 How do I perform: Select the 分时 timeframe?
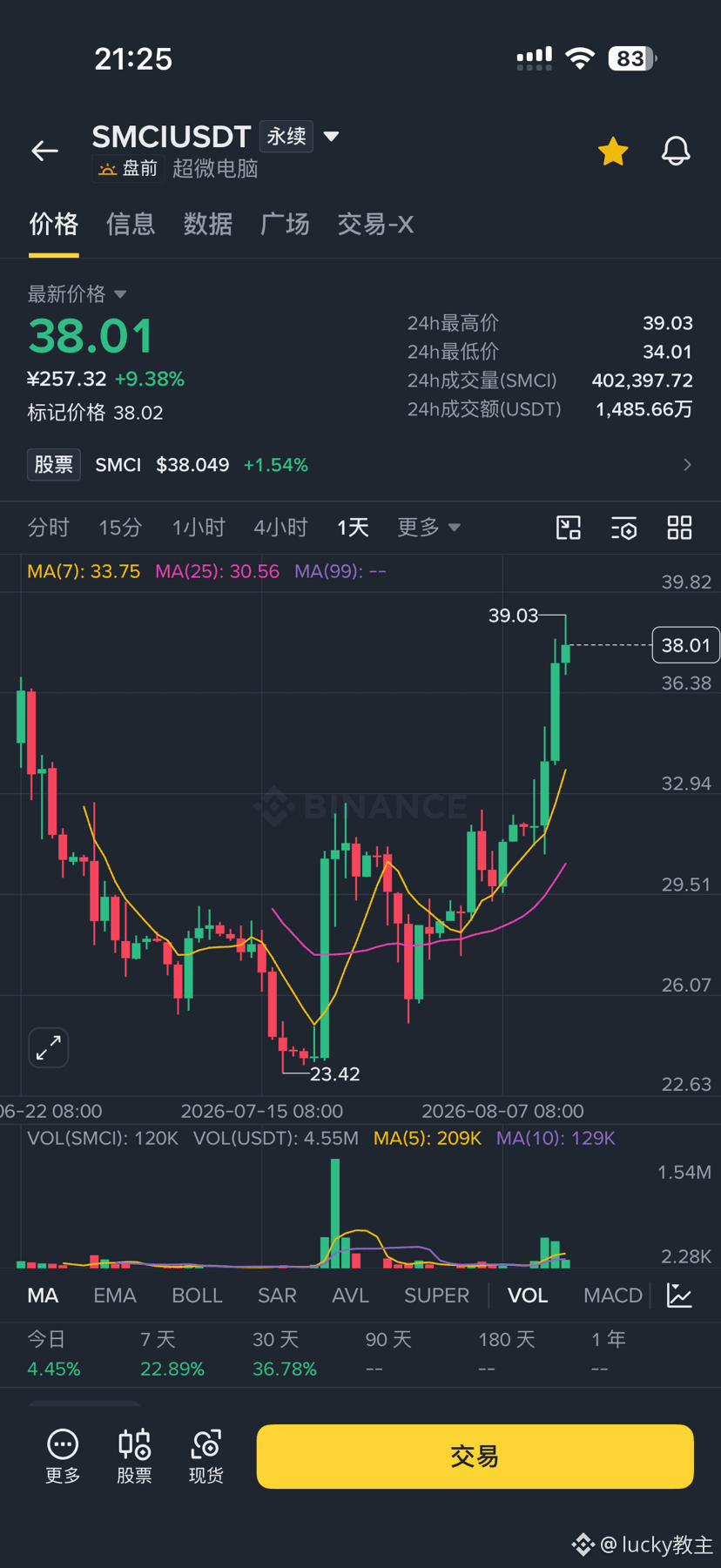pyautogui.click(x=48, y=528)
